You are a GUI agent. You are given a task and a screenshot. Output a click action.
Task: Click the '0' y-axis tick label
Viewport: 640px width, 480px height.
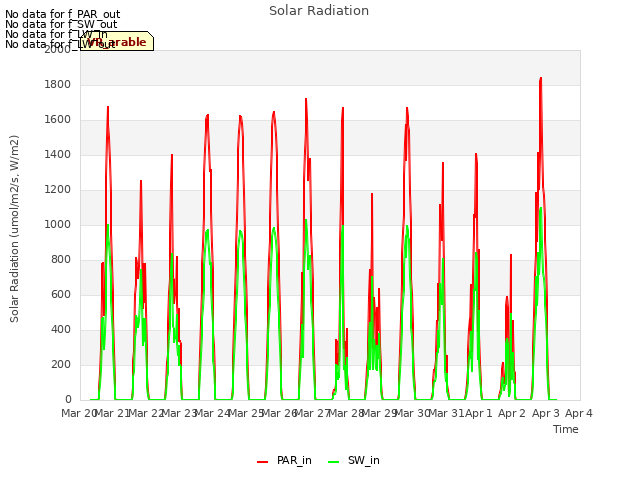(68, 400)
